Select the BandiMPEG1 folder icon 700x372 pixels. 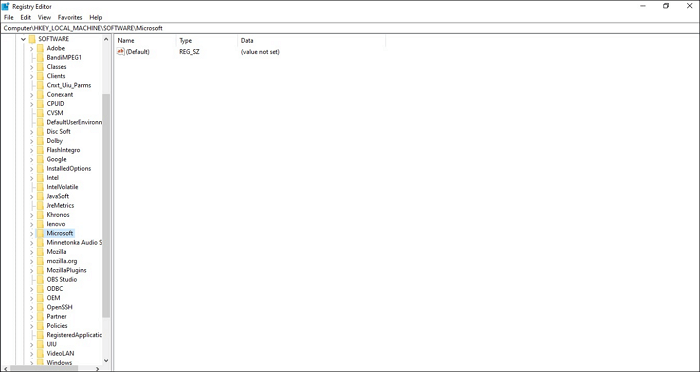coord(40,58)
